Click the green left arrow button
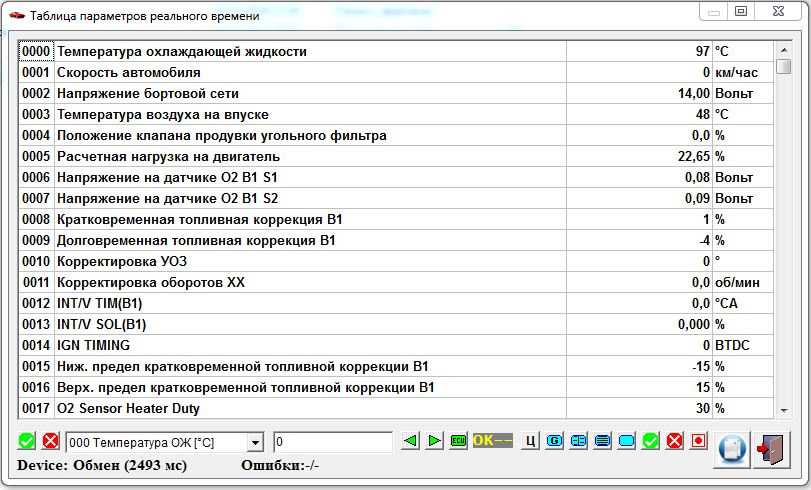Viewport: 811px width, 490px height. [x=411, y=441]
